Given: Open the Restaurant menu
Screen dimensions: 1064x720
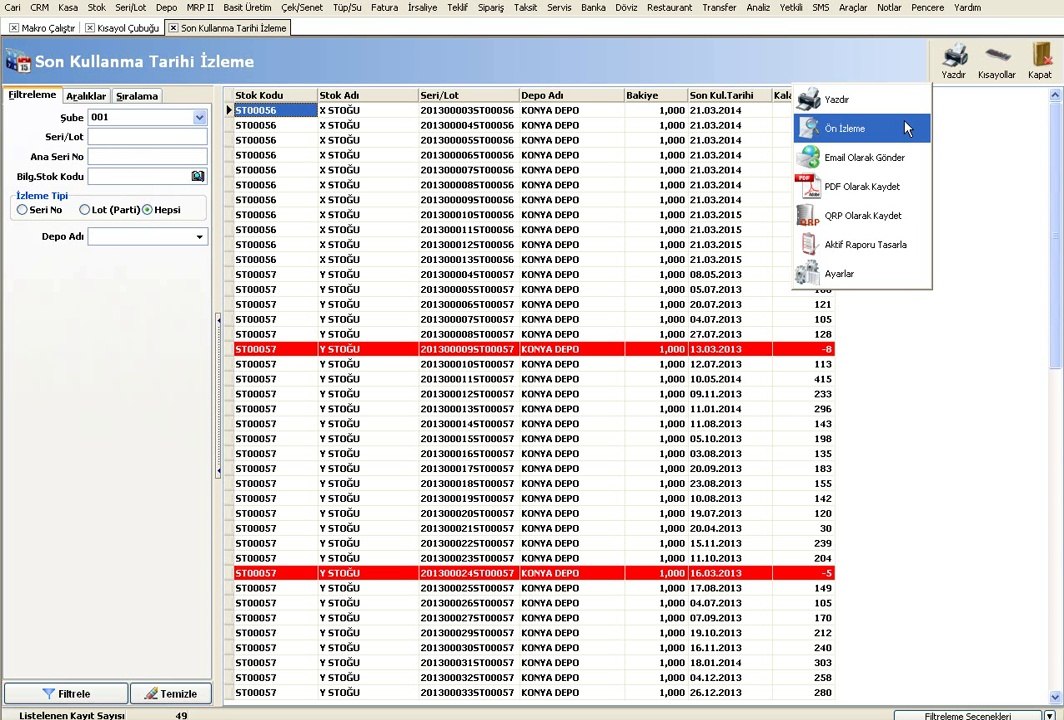Looking at the screenshot, I should click(x=669, y=7).
